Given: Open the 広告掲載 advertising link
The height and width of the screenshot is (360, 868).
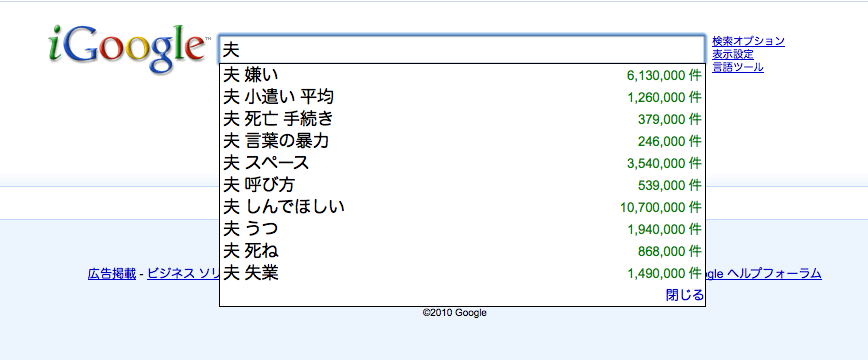Looking at the screenshot, I should tap(112, 274).
